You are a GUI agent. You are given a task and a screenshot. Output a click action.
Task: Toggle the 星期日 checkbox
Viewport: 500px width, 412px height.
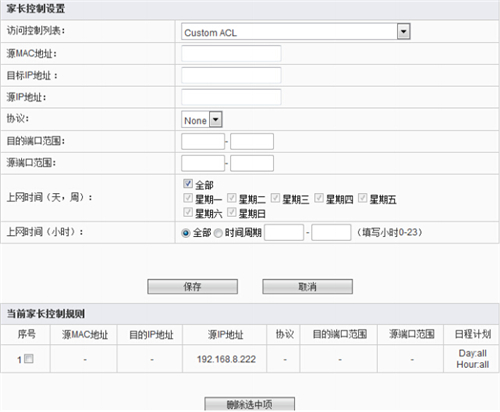[x=232, y=212]
